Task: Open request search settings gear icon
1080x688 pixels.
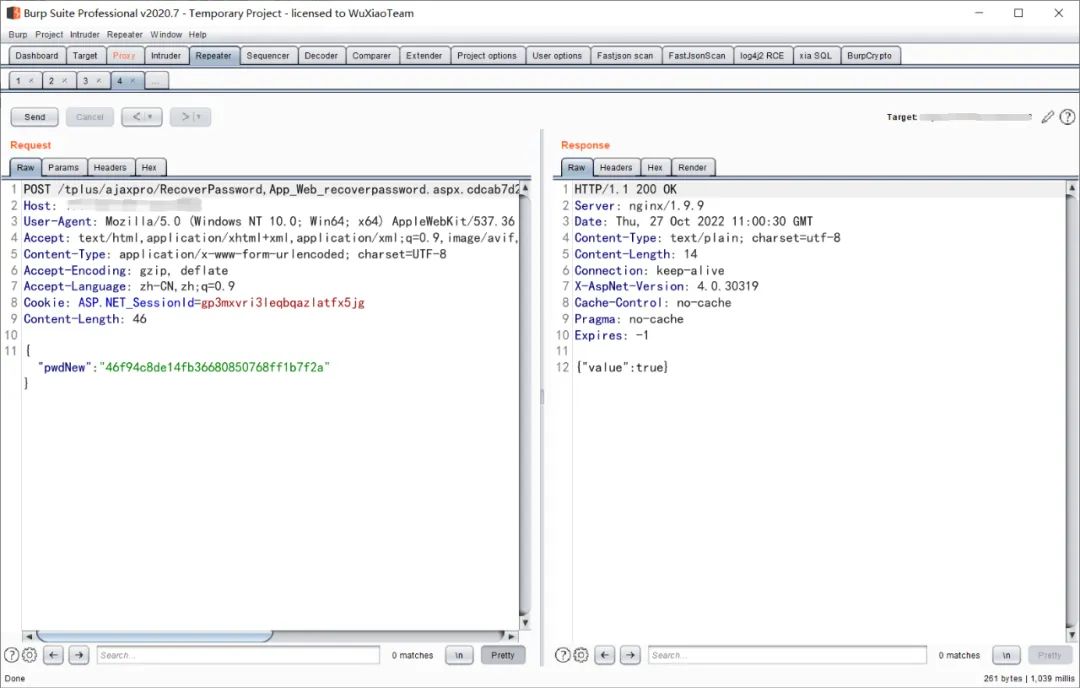Action: 29,655
